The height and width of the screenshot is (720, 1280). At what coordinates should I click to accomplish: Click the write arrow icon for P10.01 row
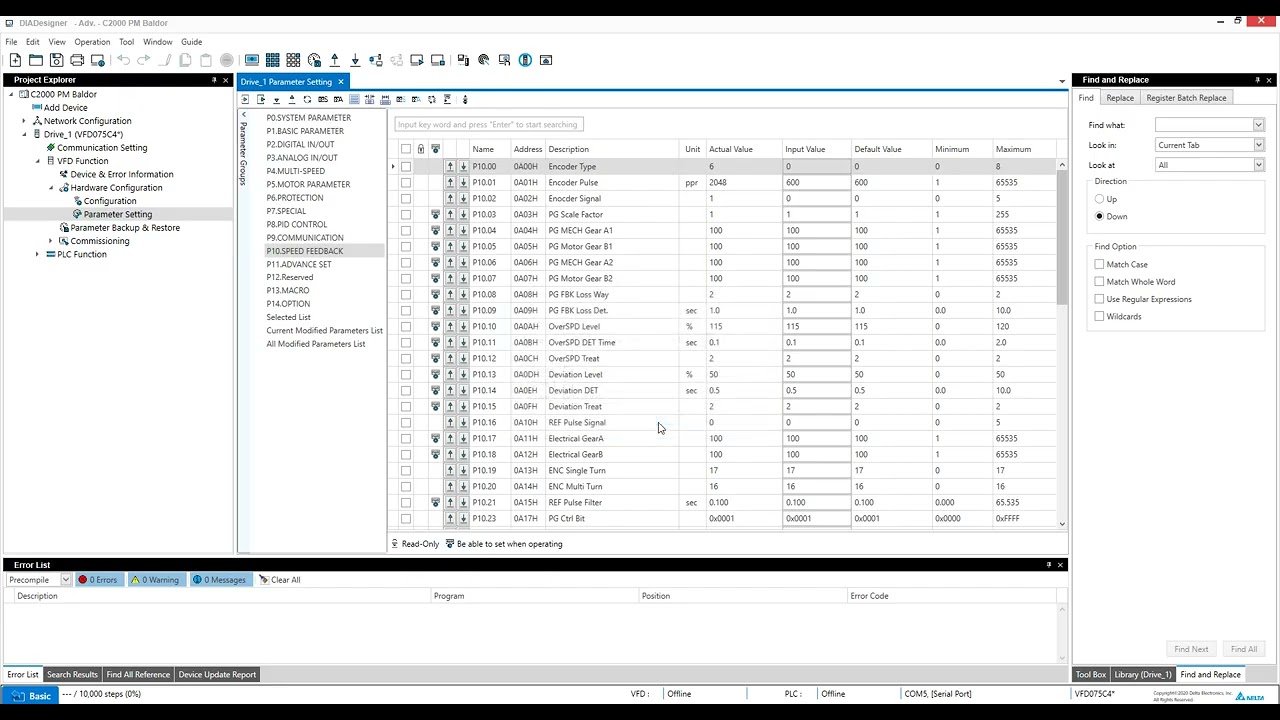click(x=463, y=182)
